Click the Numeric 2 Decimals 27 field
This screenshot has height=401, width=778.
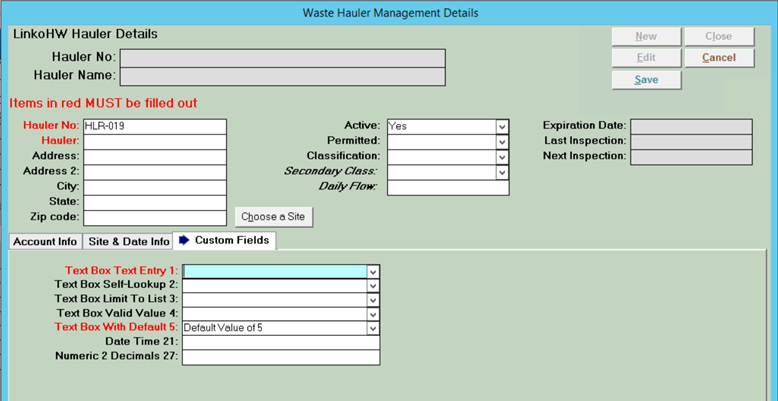point(281,357)
